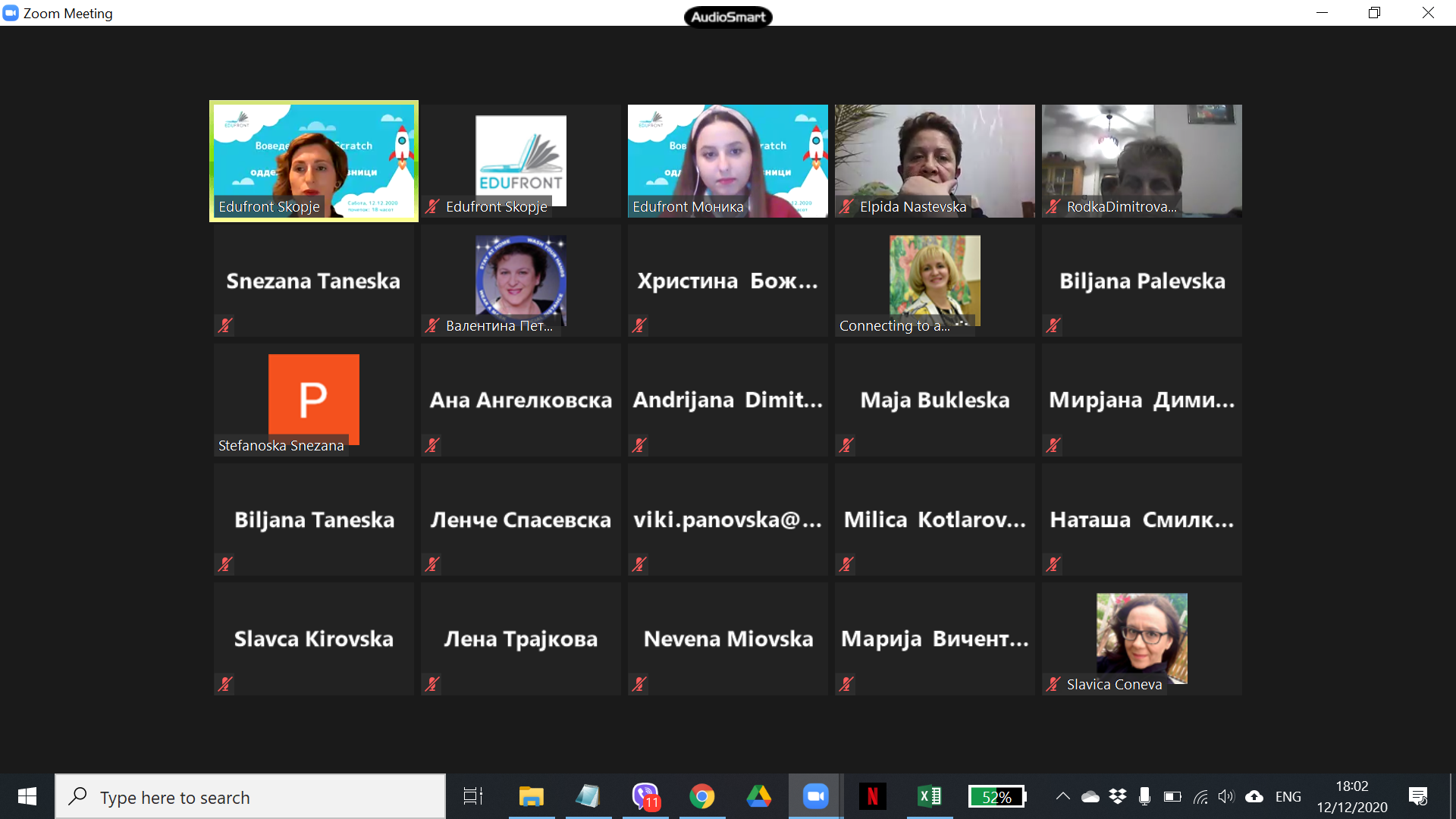Click muted microphone icon on Snezana Taneska tile
Image resolution: width=1456 pixels, height=819 pixels.
coord(225,325)
